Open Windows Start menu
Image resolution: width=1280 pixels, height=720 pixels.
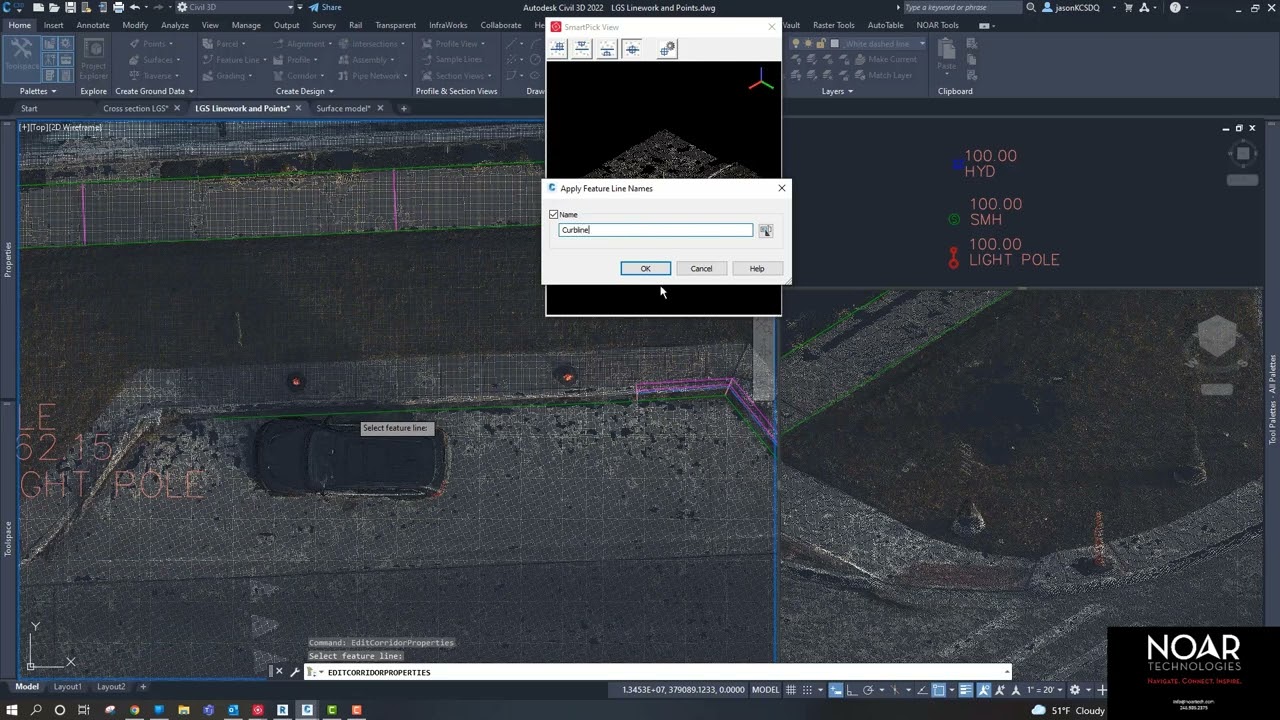pos(11,710)
